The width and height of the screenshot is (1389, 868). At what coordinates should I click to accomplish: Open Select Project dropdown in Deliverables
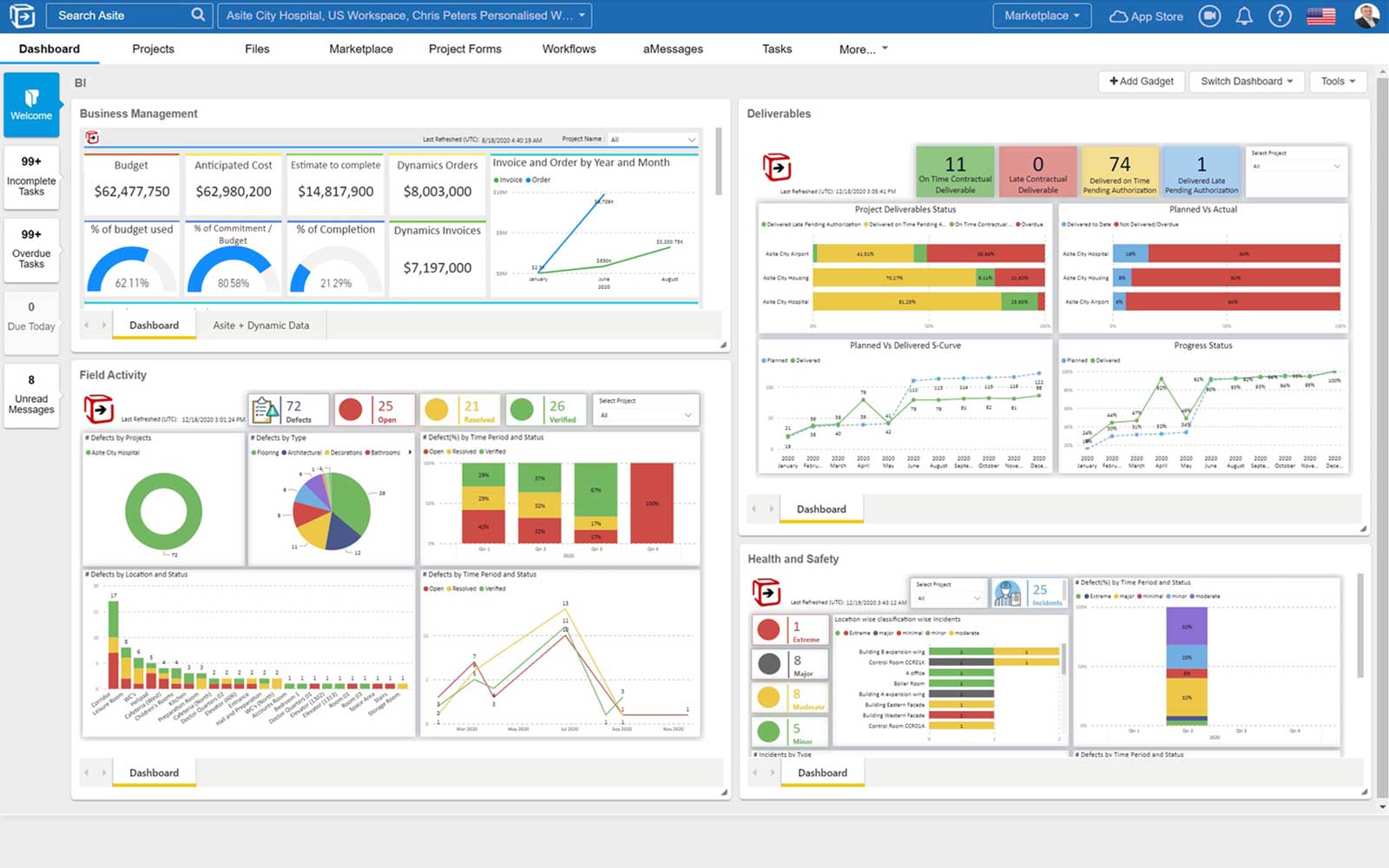click(1297, 166)
